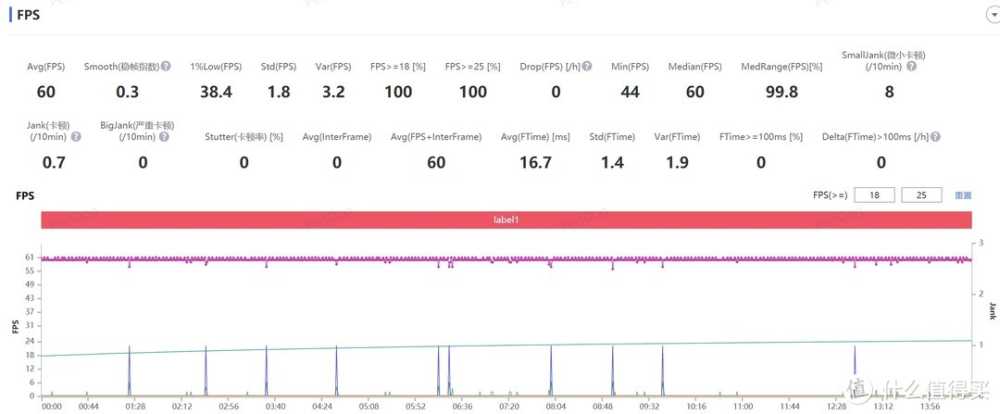Click the Avg(FPS) value of 60
The width and height of the screenshot is (1000, 414).
coord(46,91)
